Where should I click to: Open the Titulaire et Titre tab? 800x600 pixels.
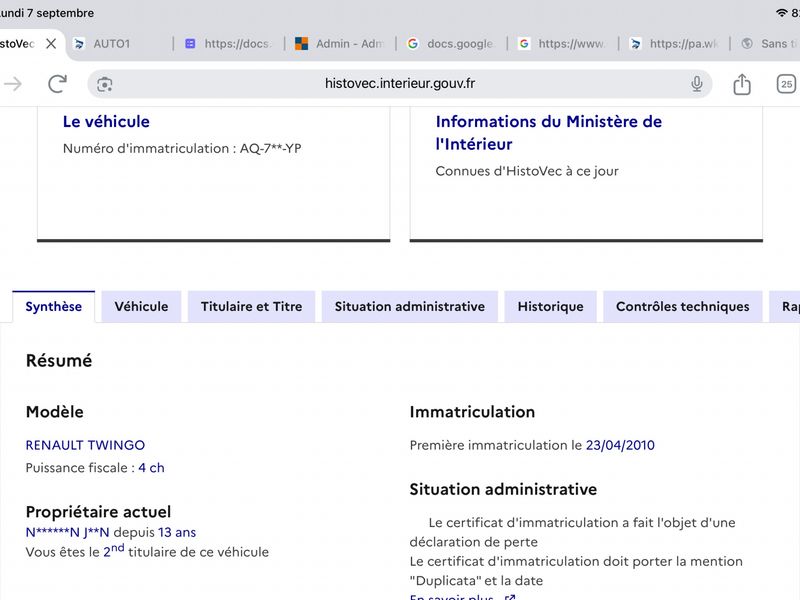252,307
